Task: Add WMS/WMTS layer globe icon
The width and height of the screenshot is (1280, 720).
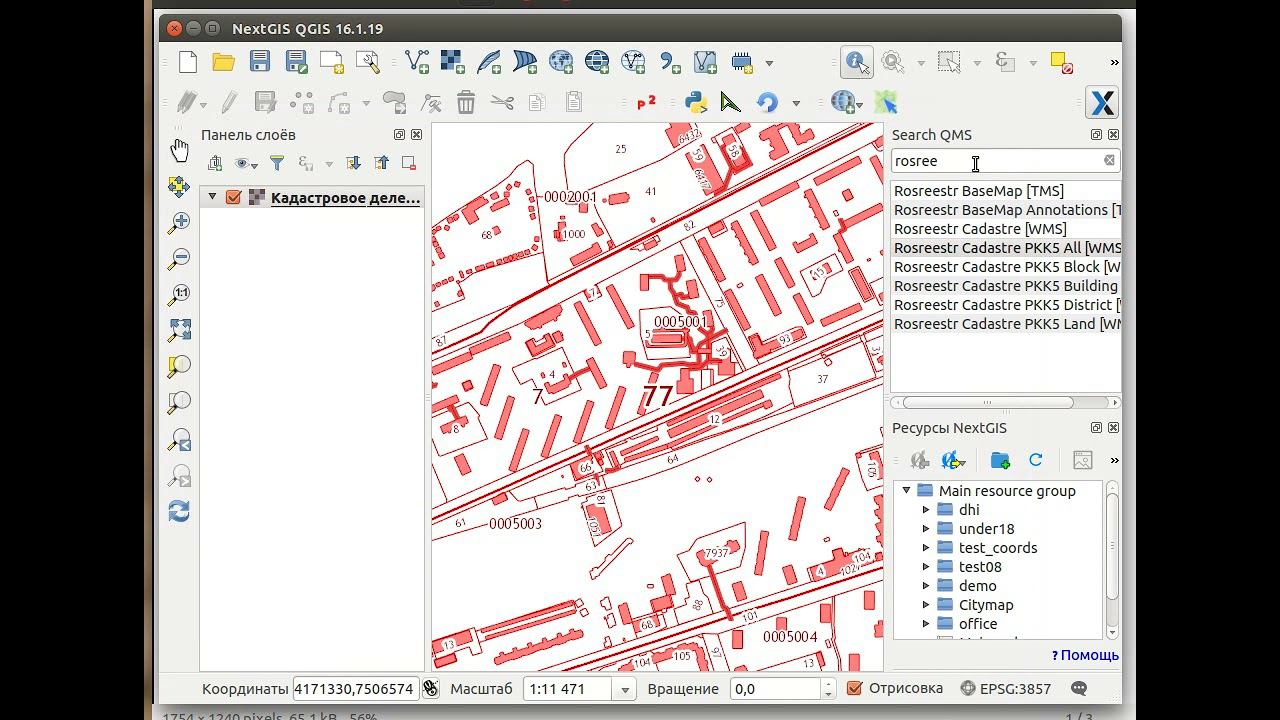Action: pos(561,62)
